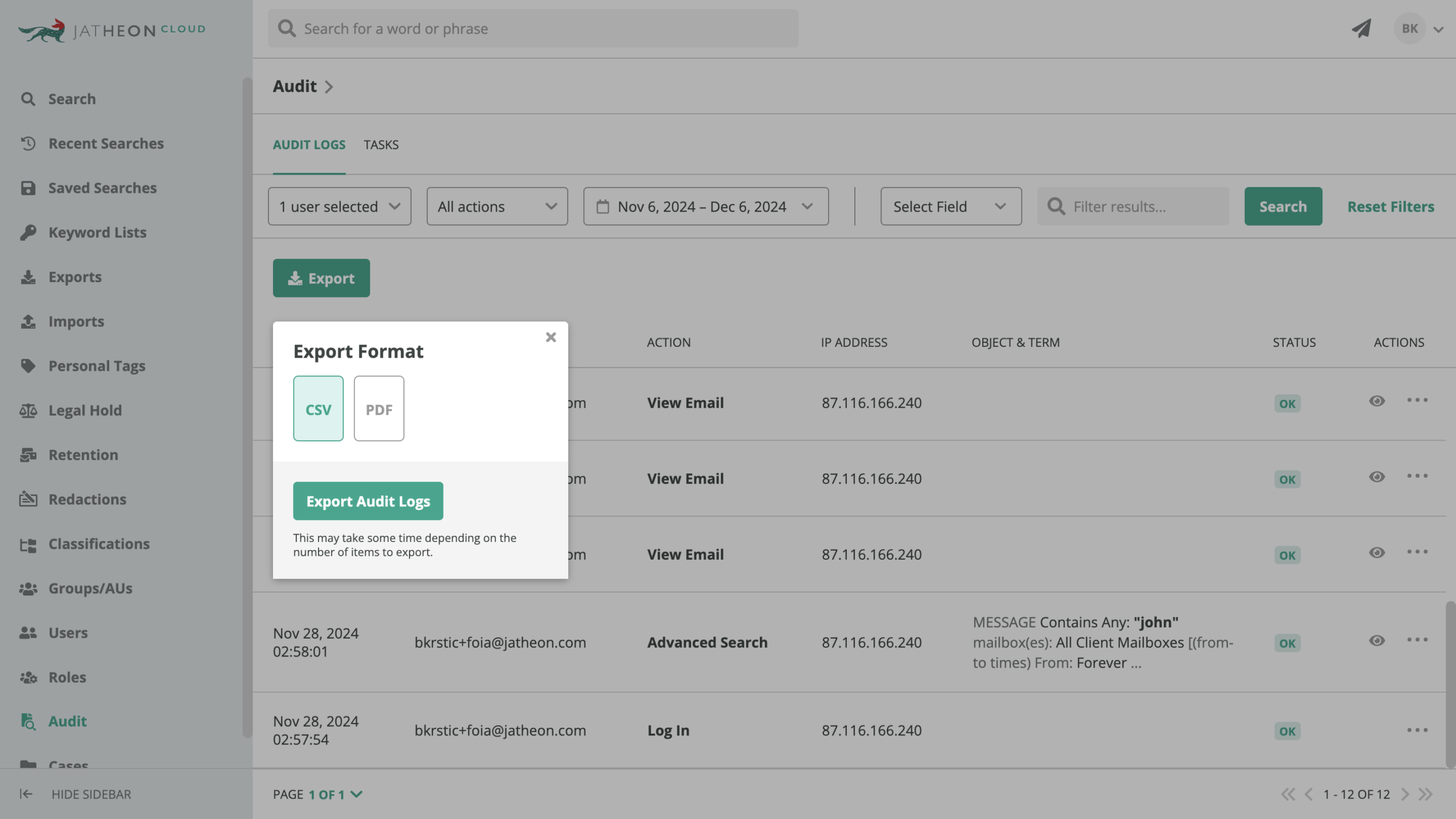Viewport: 1456px width, 819px height.
Task: Click the IP ADDRESS column header
Action: pos(854,342)
